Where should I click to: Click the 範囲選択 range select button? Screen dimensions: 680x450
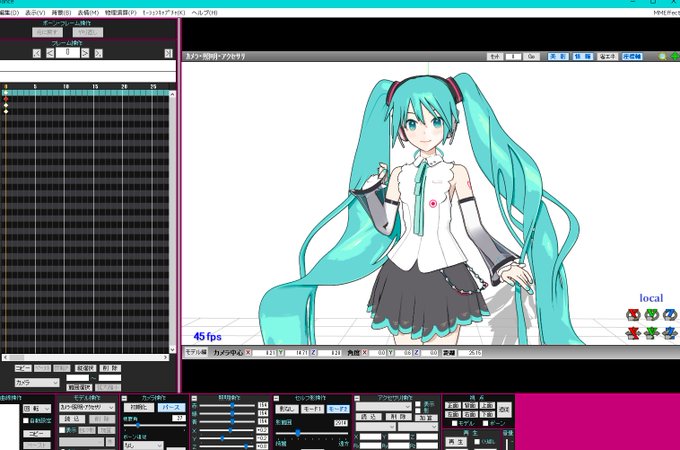(79, 387)
